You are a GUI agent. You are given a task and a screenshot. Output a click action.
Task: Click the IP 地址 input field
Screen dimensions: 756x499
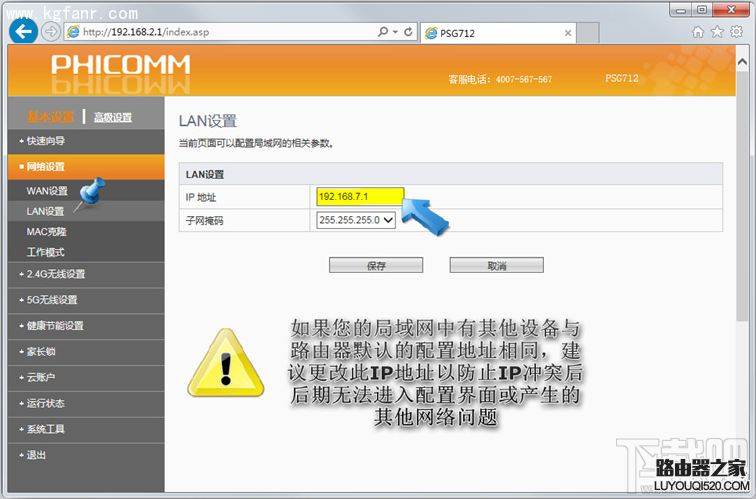click(x=360, y=197)
